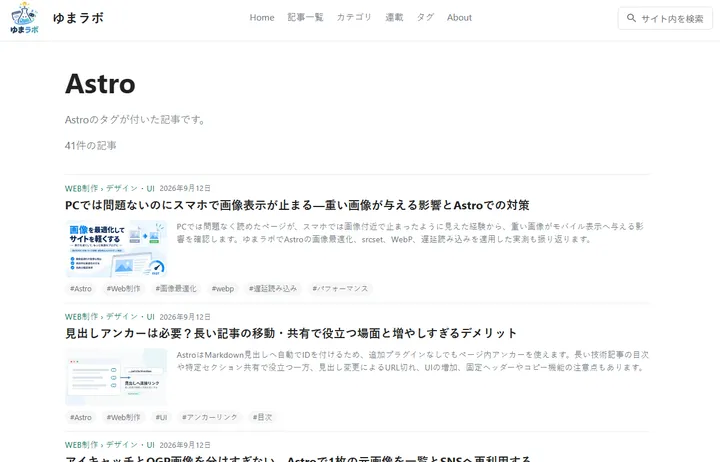Select the #遅延読み込み tag
Screen dimensions: 720x462
[273, 289]
